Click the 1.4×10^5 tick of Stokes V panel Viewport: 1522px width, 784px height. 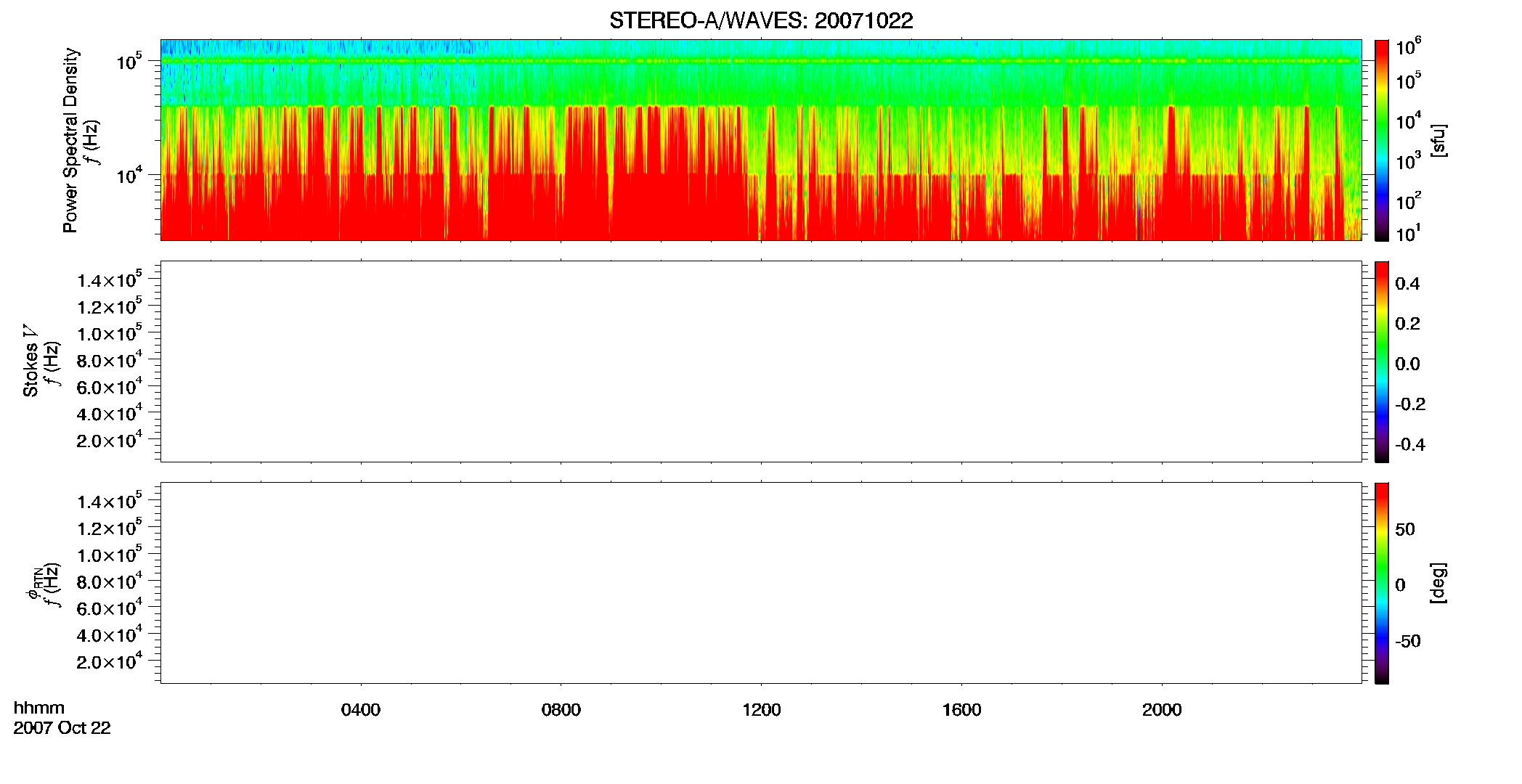[110, 279]
